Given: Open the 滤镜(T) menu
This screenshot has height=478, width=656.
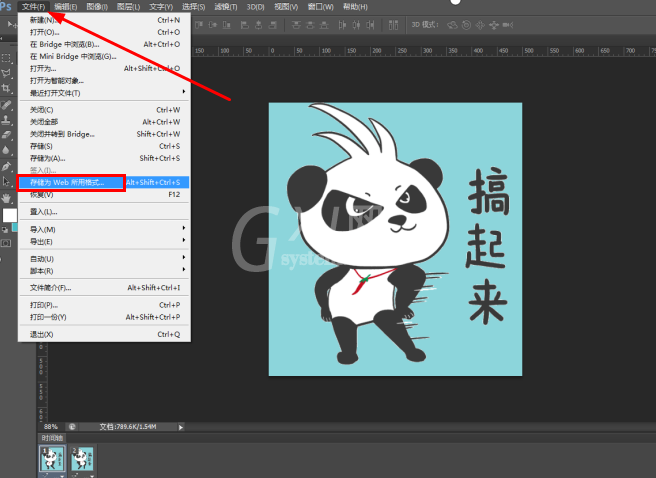Looking at the screenshot, I should [x=226, y=7].
